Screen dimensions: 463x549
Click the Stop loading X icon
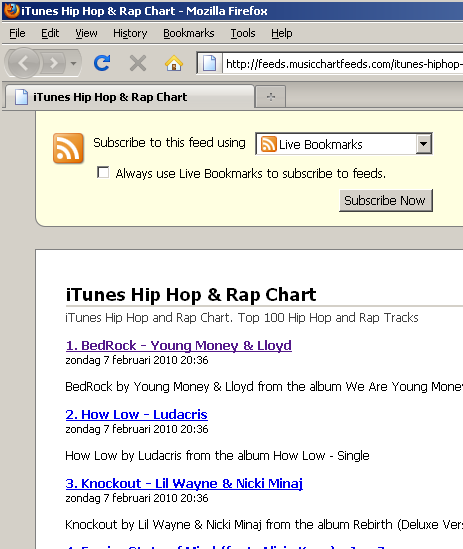(138, 63)
